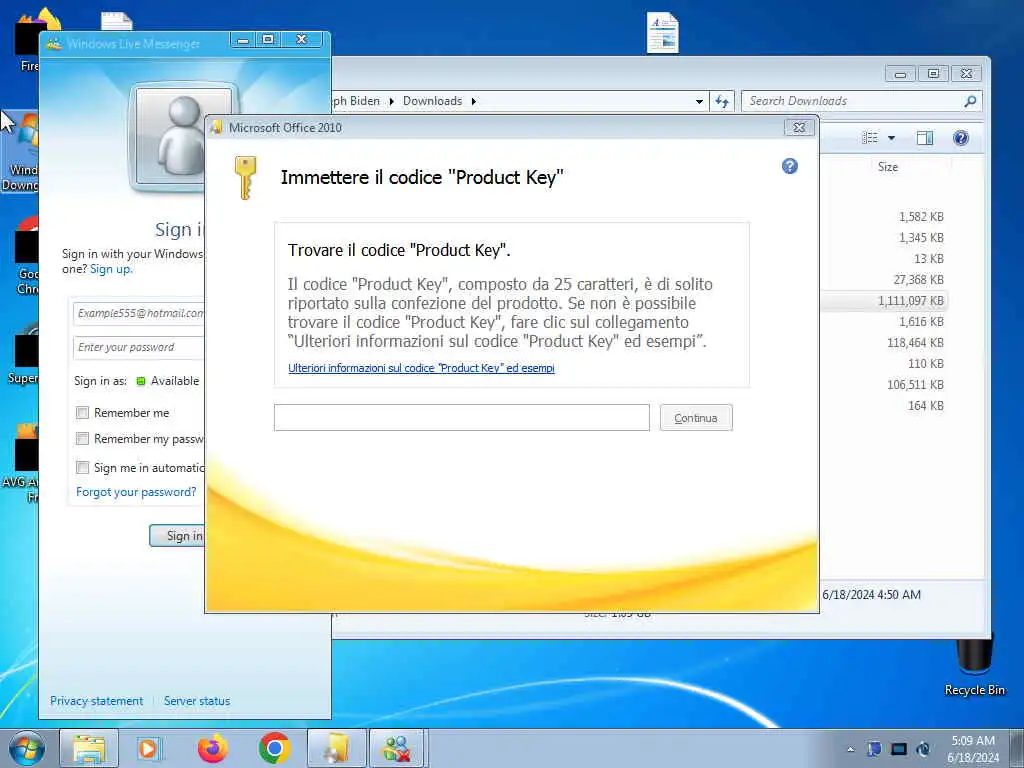This screenshot has height=768, width=1024.
Task: Minimize the Windows Live Messenger window
Action: click(243, 40)
